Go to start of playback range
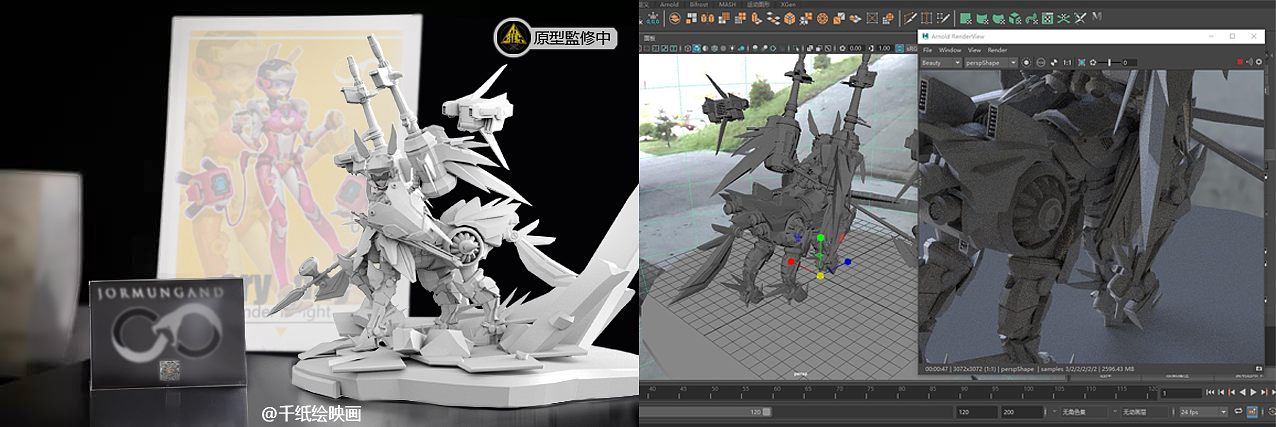Viewport: 1276px width, 427px height. pos(1210,392)
